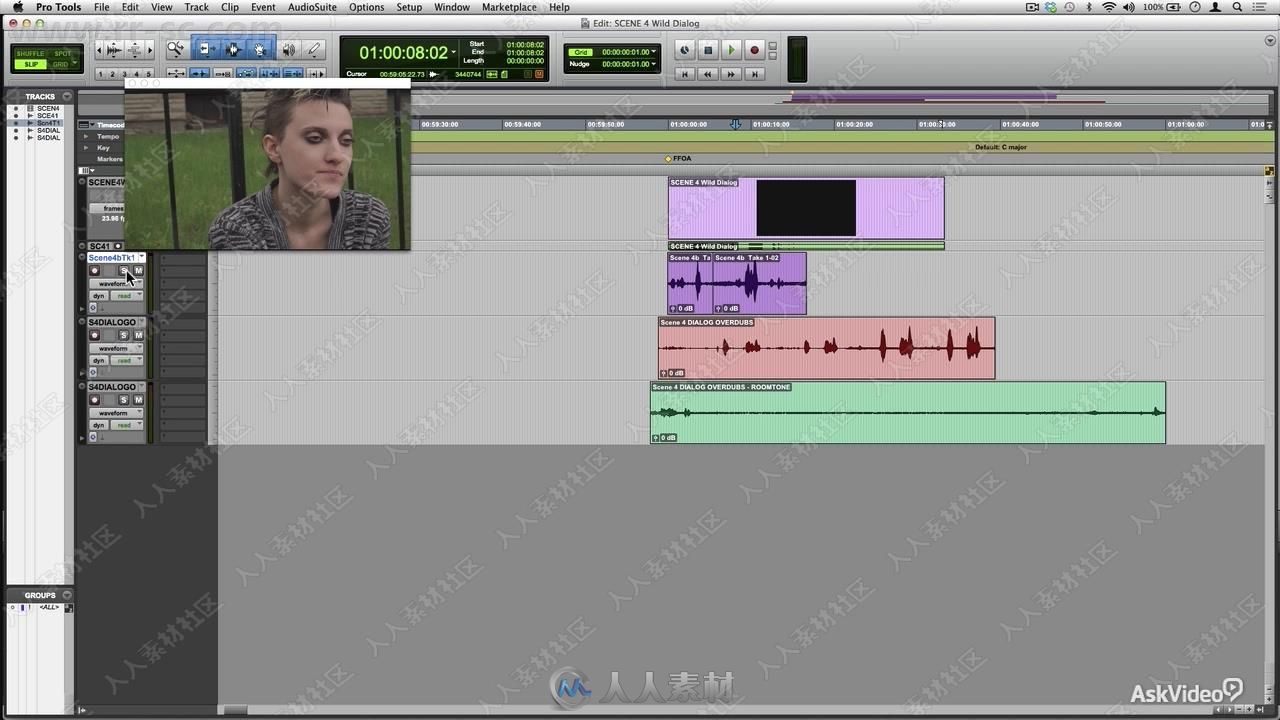The image size is (1280, 720).
Task: Click Go to End transport button
Action: coord(755,74)
